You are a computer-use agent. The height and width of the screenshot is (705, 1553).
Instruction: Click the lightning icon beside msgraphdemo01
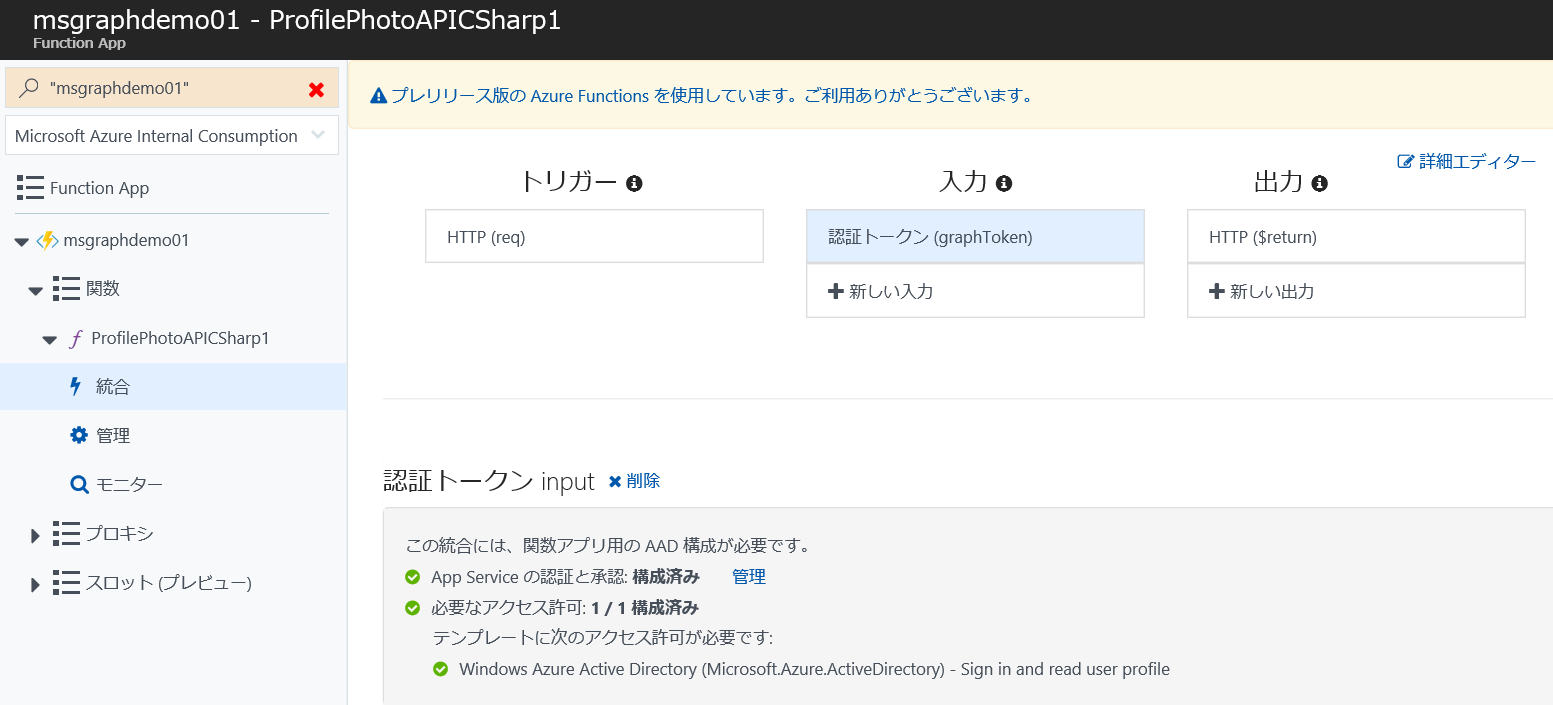click(x=49, y=240)
